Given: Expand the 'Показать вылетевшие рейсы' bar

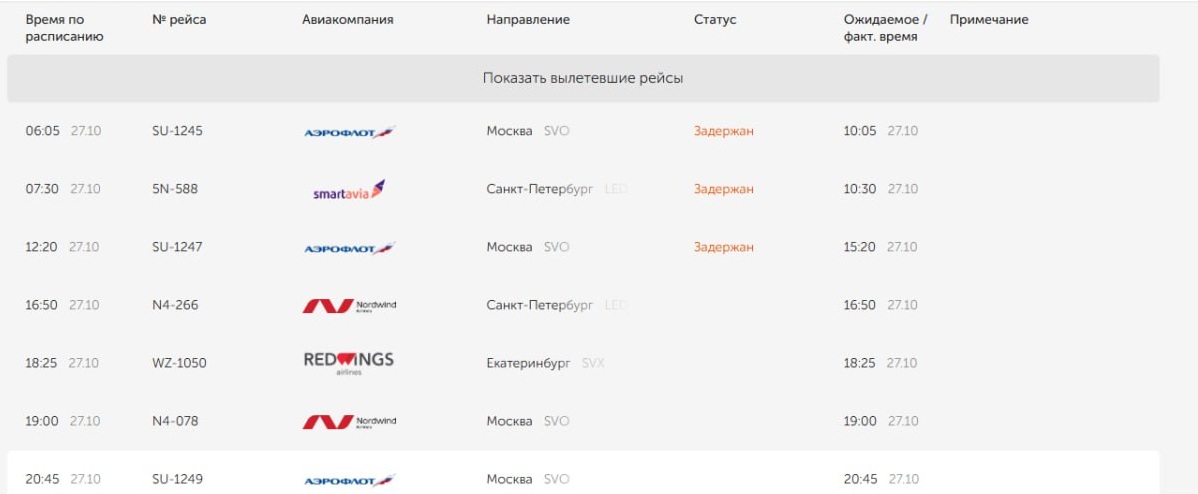Looking at the screenshot, I should tap(583, 78).
